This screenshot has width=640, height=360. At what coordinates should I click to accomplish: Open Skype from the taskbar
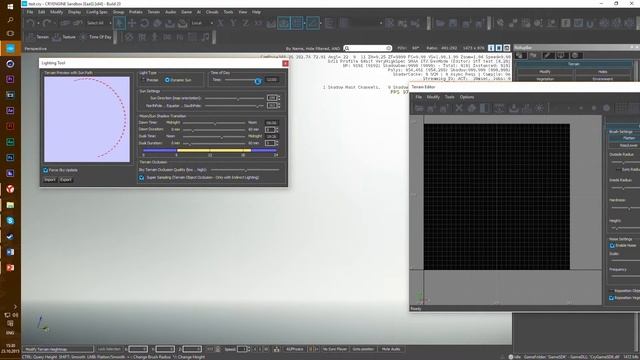10,221
